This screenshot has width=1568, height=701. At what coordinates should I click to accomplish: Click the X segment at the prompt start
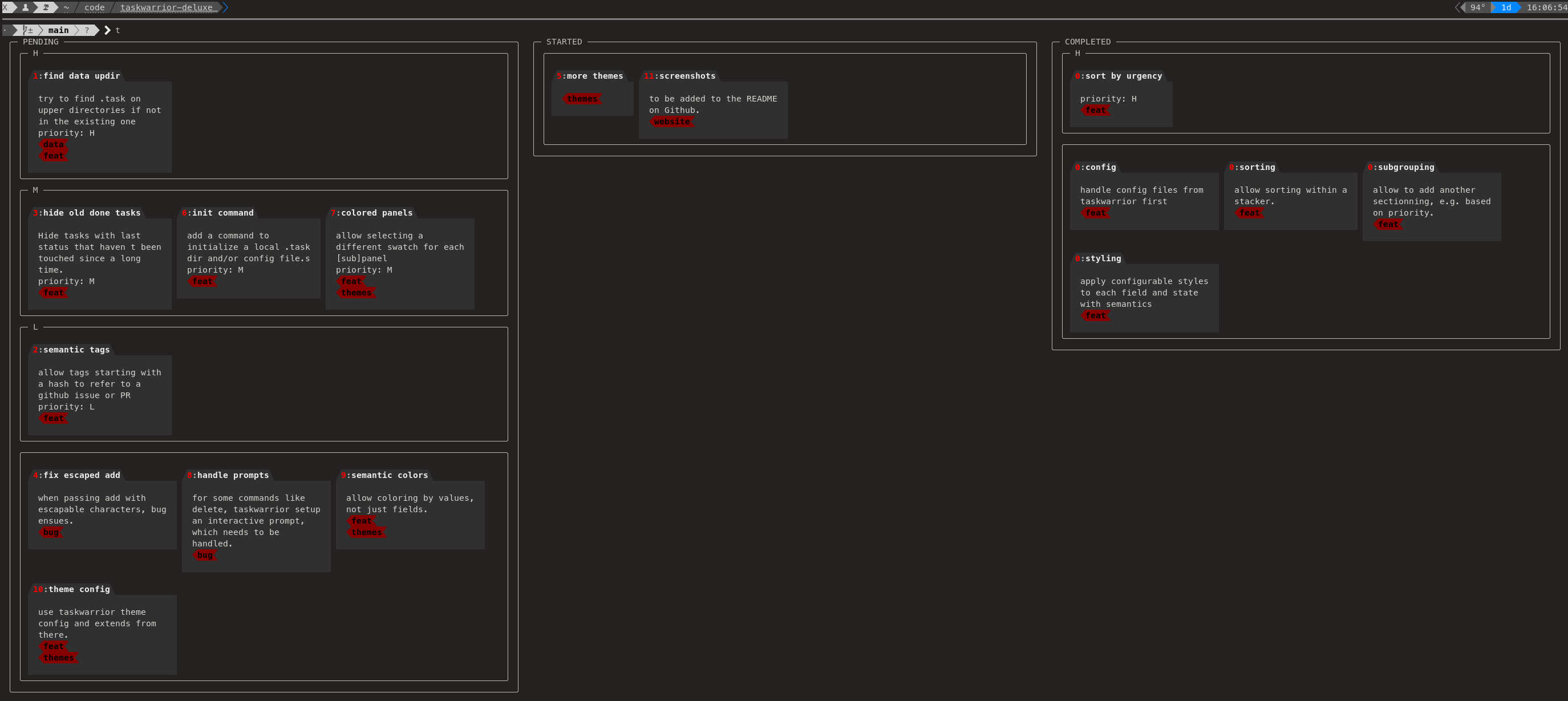pyautogui.click(x=6, y=7)
